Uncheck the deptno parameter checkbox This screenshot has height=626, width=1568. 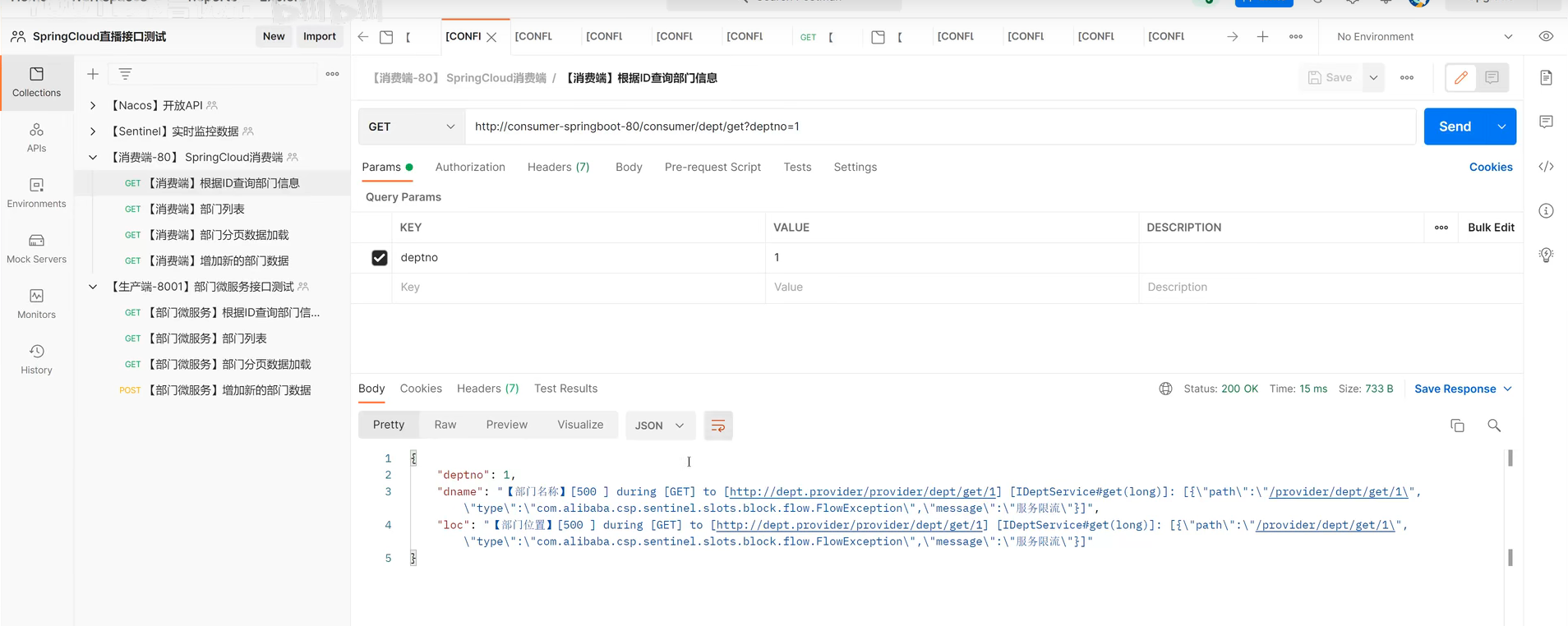pyautogui.click(x=379, y=258)
